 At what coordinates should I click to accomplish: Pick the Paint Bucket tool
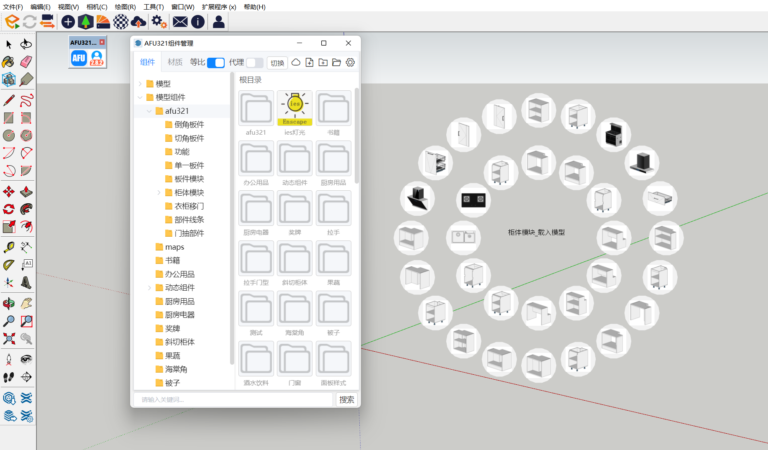point(9,62)
